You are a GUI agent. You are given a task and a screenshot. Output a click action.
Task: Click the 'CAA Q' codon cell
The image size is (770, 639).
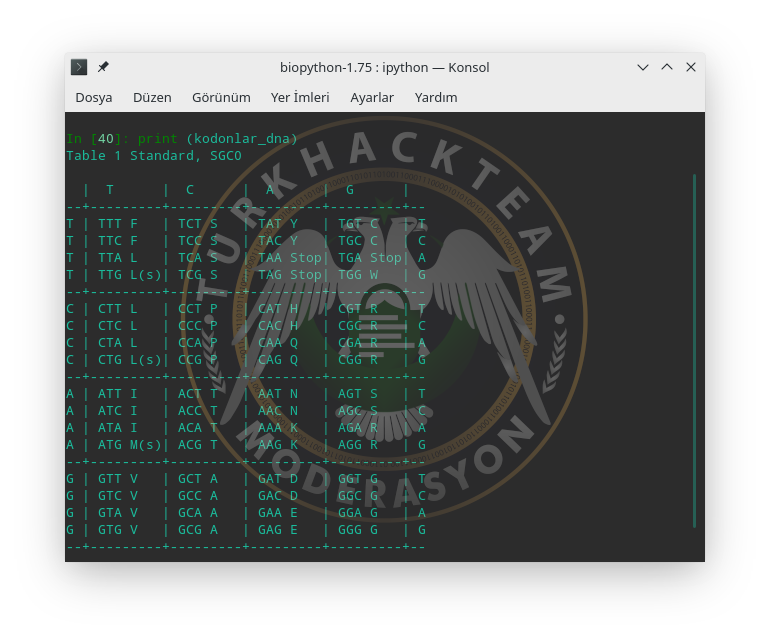pyautogui.click(x=278, y=343)
